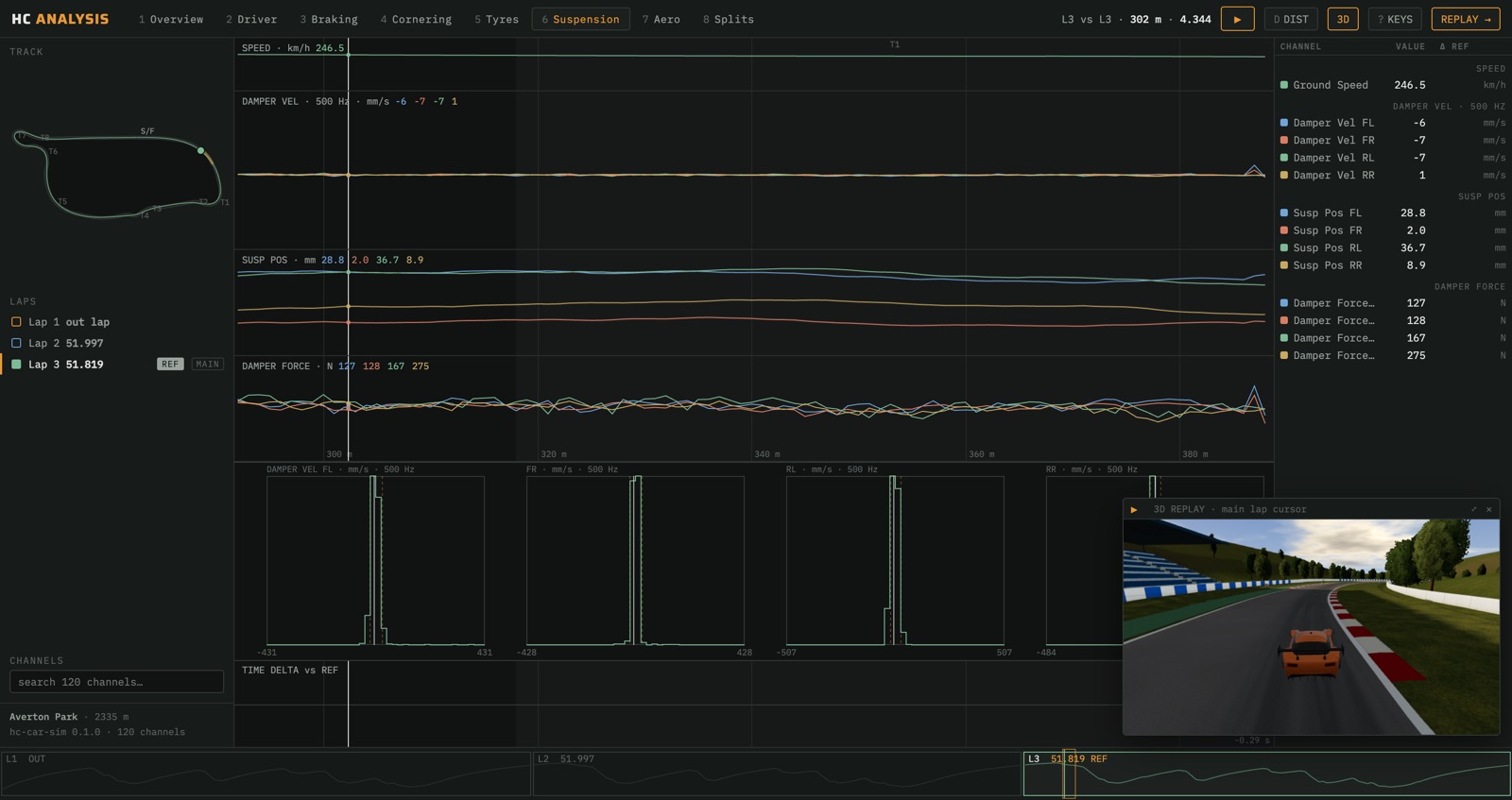Focus the search 120 channels field

(116, 682)
